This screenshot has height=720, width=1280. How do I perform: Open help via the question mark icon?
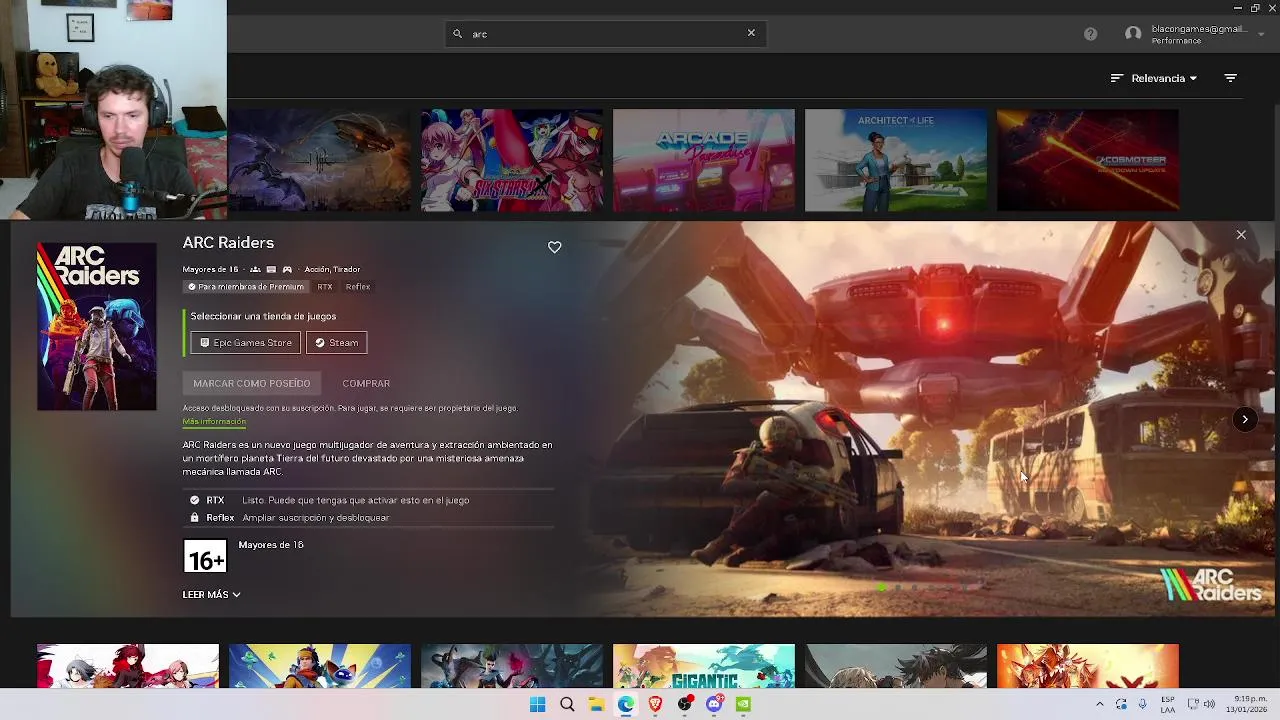(1090, 34)
